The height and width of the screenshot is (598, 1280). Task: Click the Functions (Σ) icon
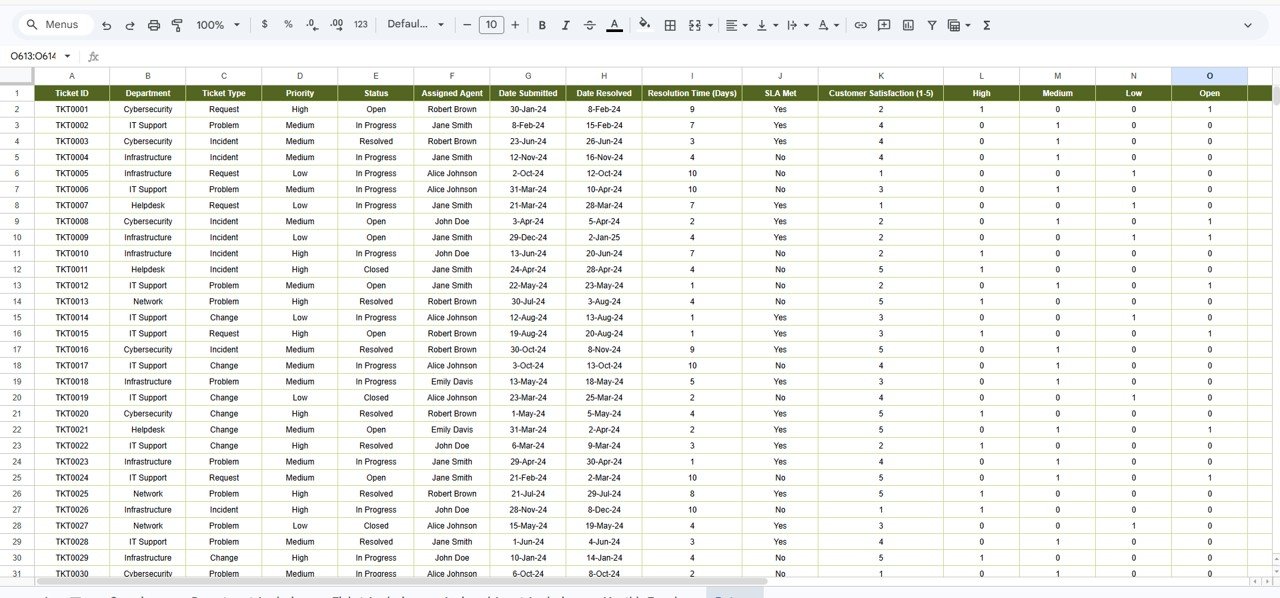[x=985, y=24]
